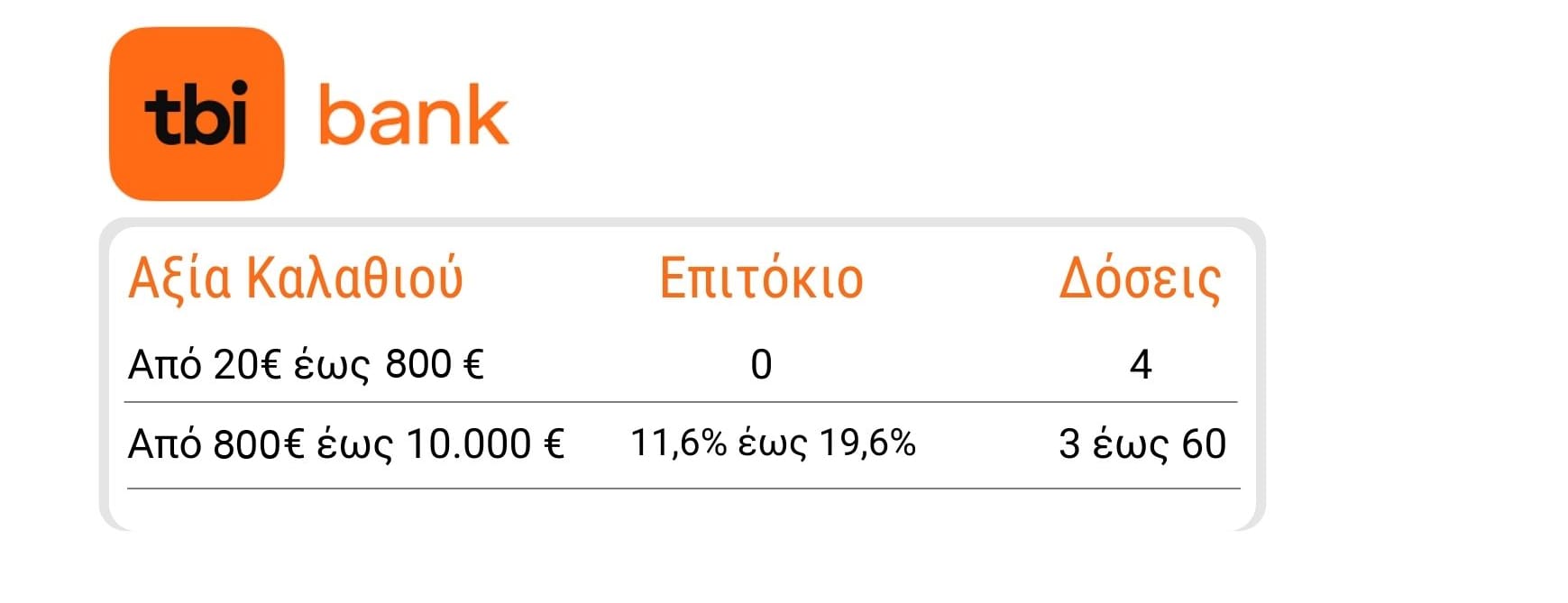Select the Επιτόκιο column header

(761, 278)
